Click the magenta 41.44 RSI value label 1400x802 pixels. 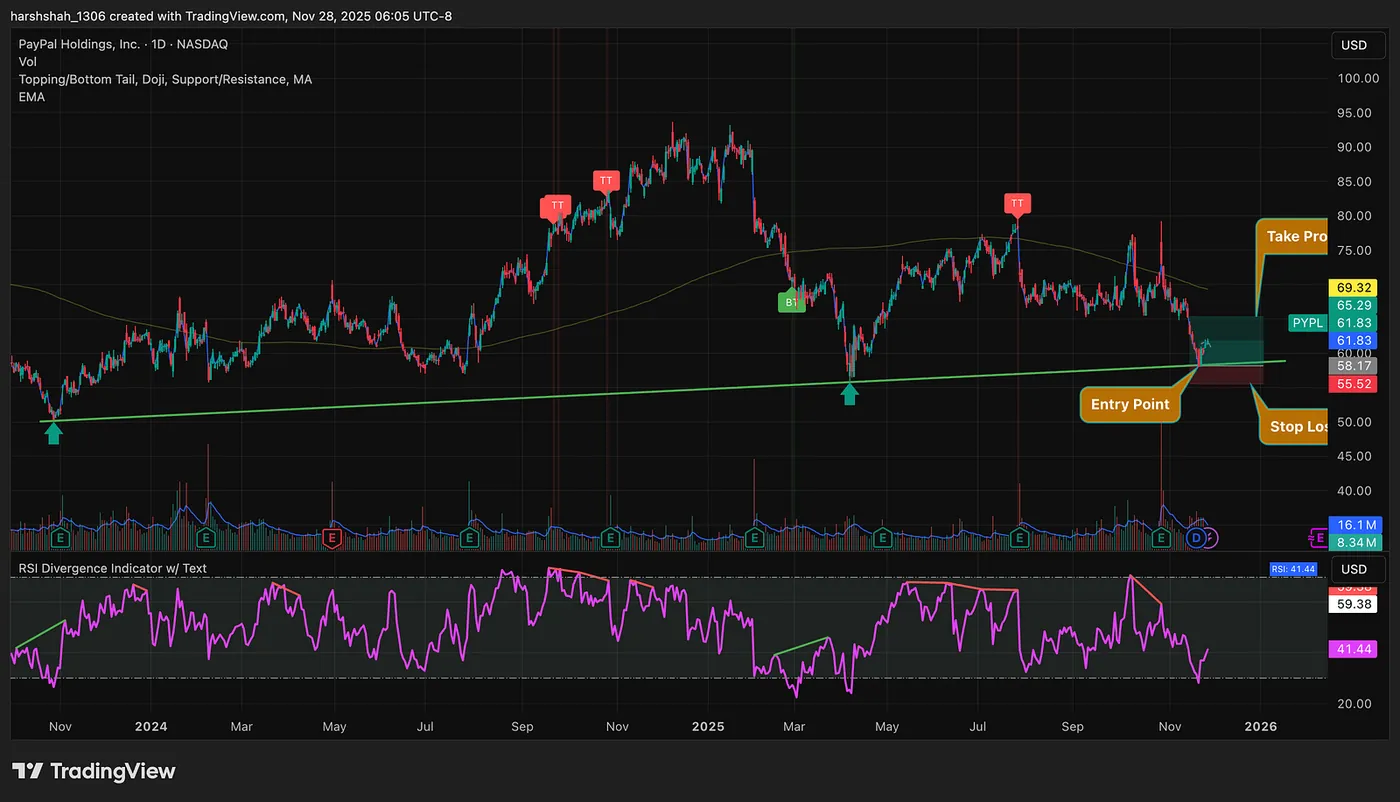point(1354,649)
